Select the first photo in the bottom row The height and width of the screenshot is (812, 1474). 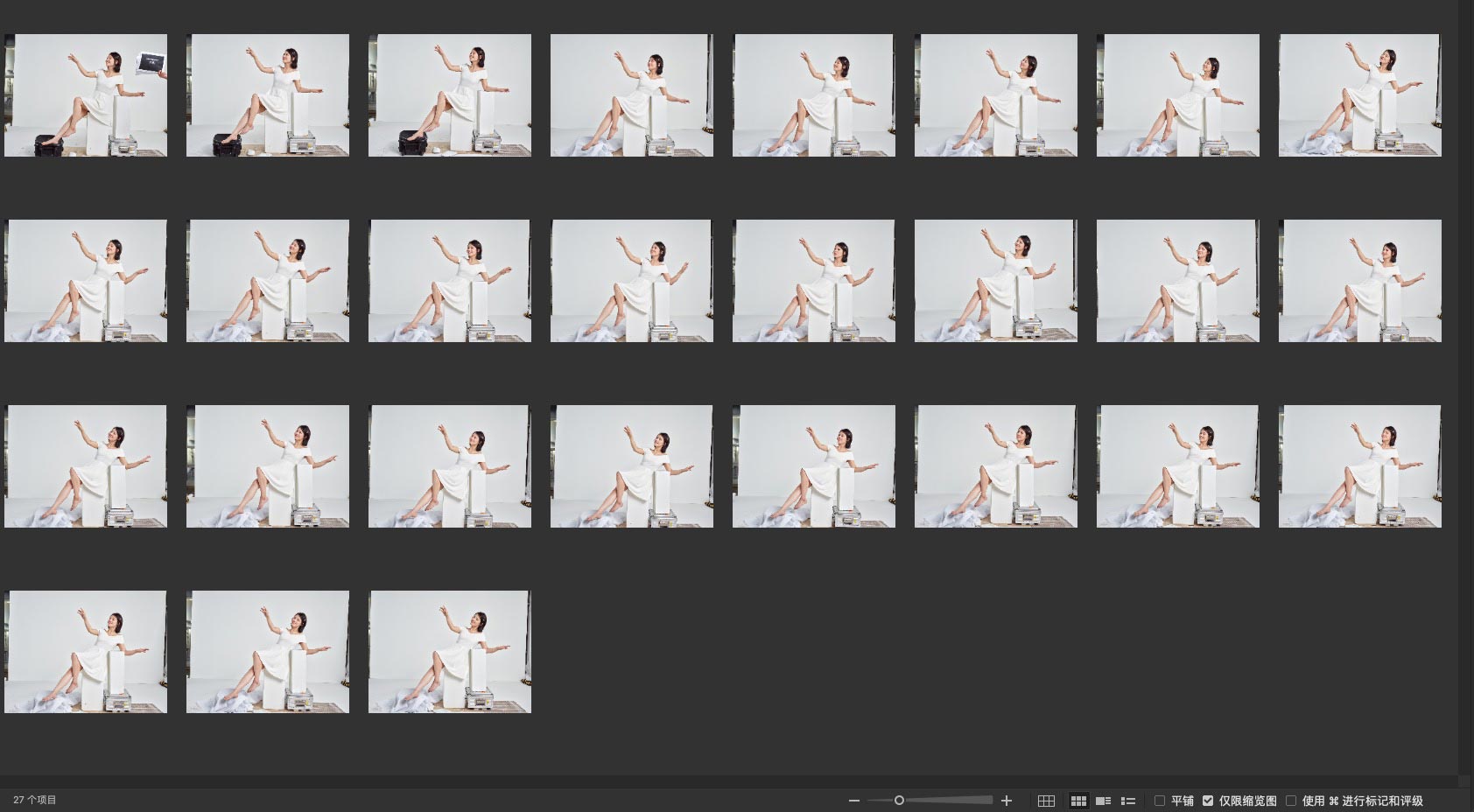point(86,652)
